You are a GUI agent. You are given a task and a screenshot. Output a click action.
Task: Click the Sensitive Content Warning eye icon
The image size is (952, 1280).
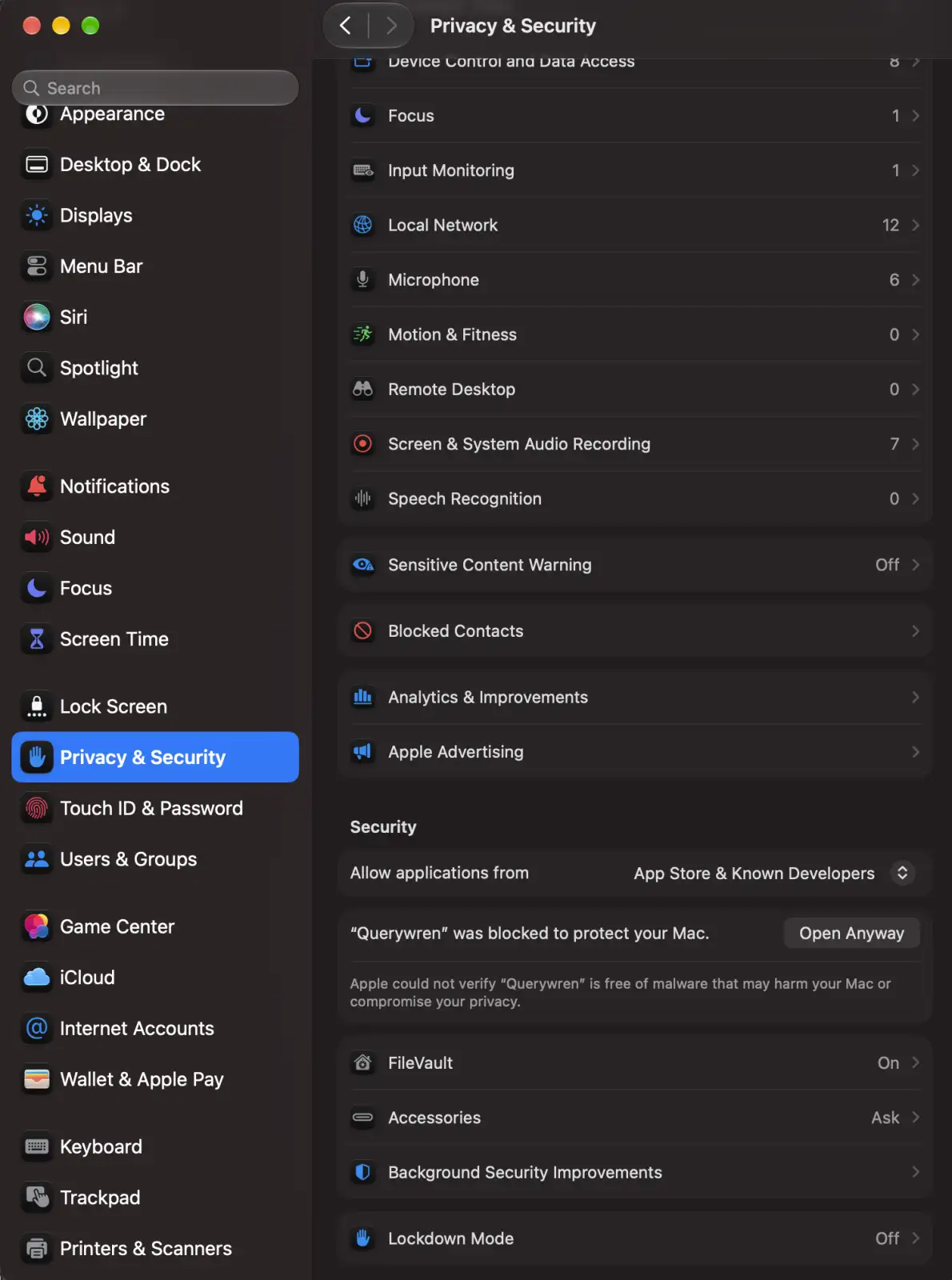click(x=362, y=565)
